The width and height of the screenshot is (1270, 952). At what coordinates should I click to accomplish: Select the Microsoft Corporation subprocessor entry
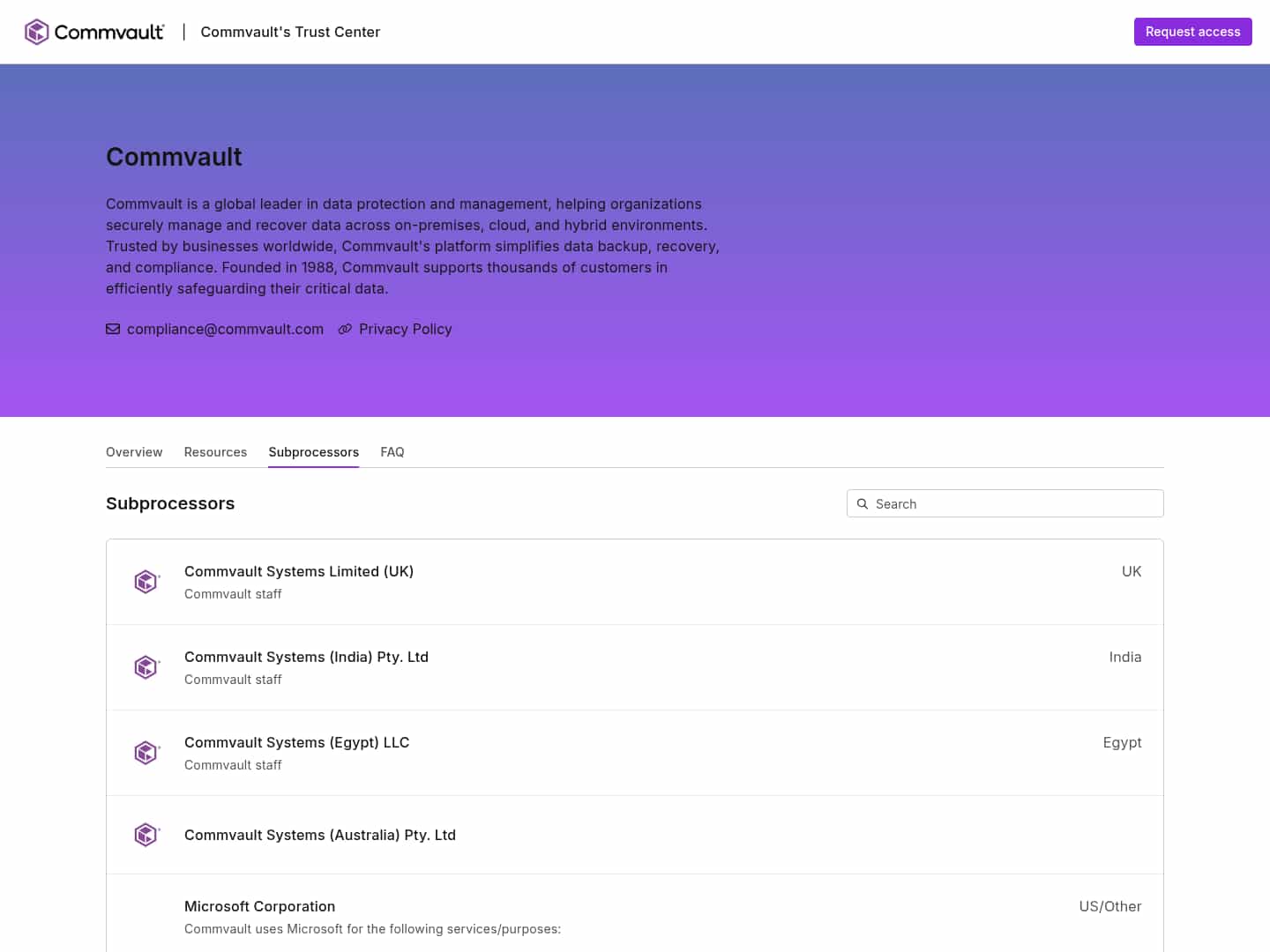[259, 906]
